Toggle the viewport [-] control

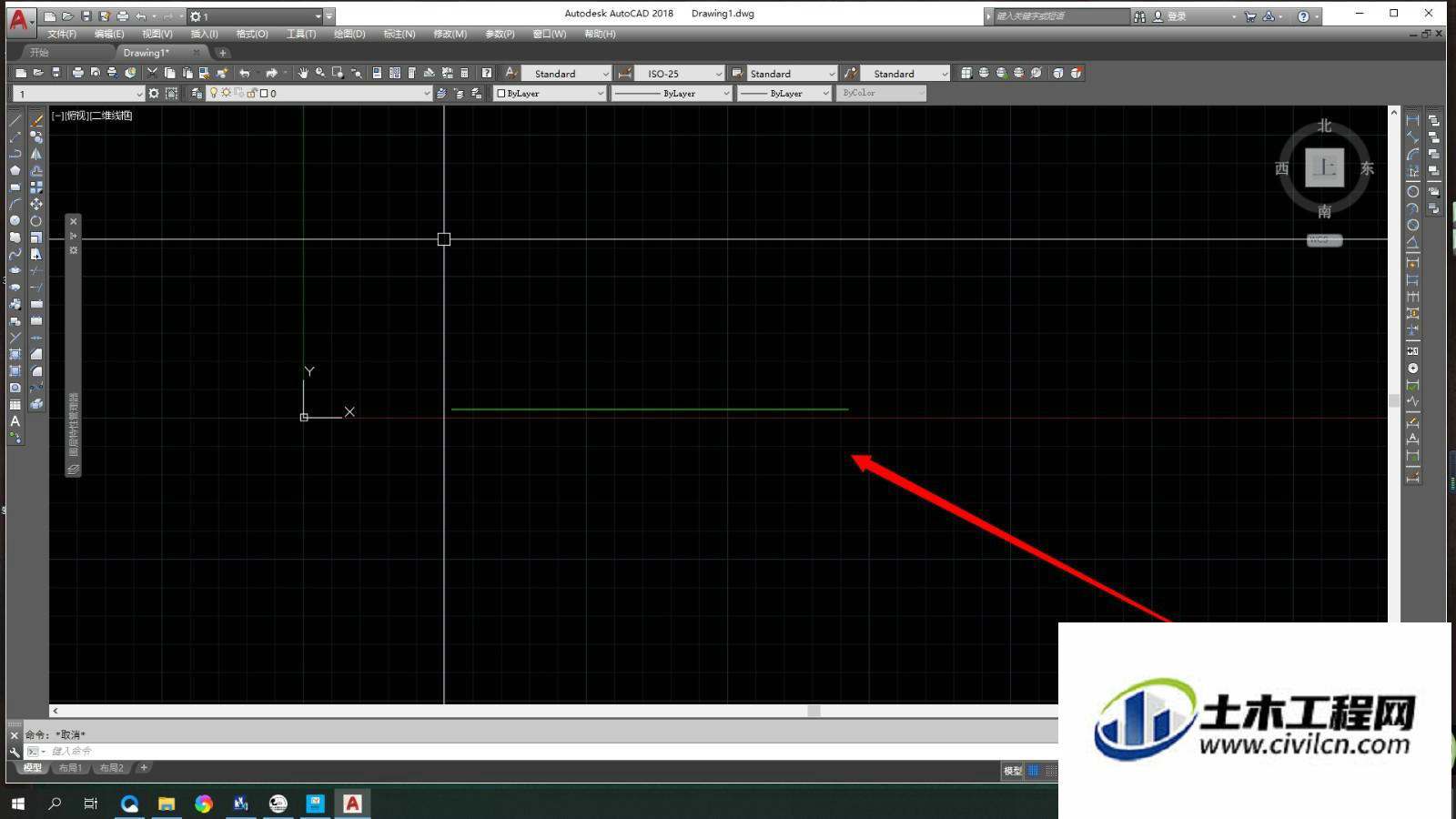(57, 116)
